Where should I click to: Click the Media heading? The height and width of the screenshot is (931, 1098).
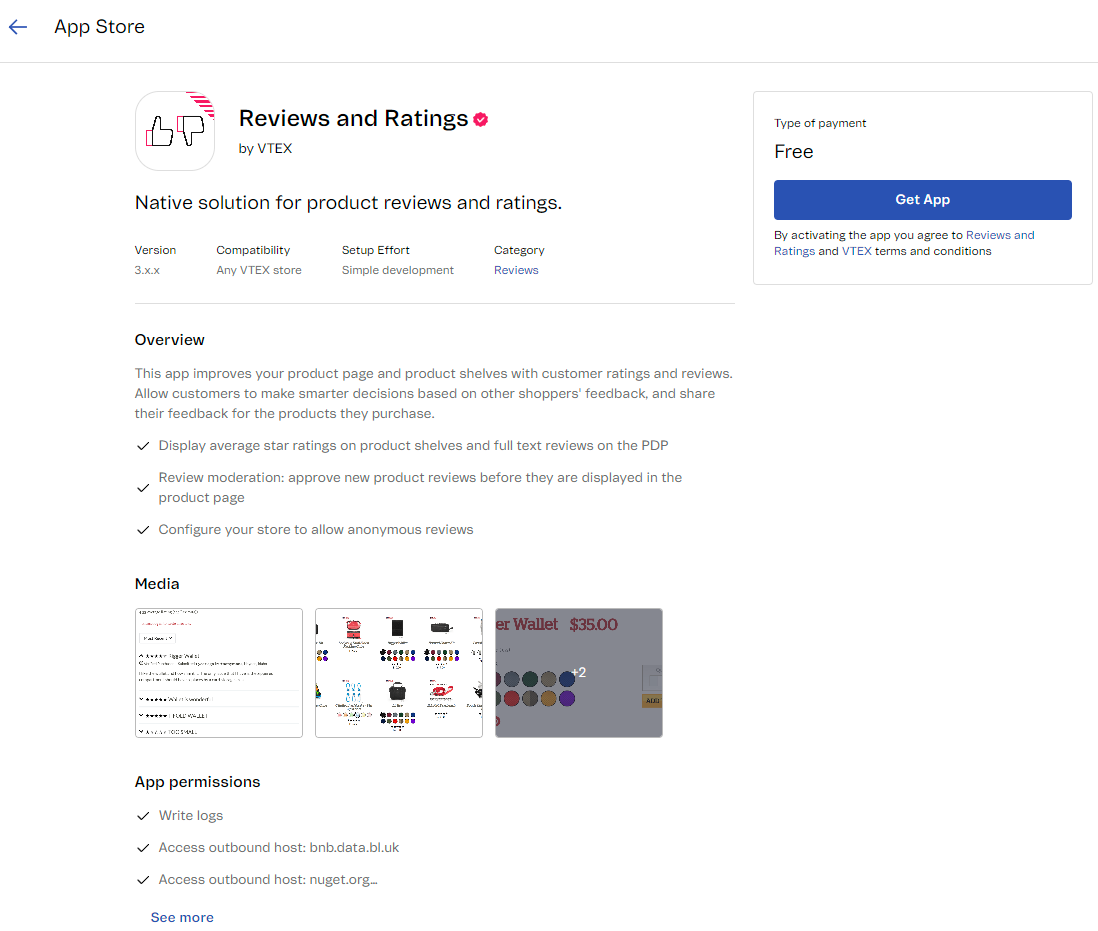(x=157, y=584)
